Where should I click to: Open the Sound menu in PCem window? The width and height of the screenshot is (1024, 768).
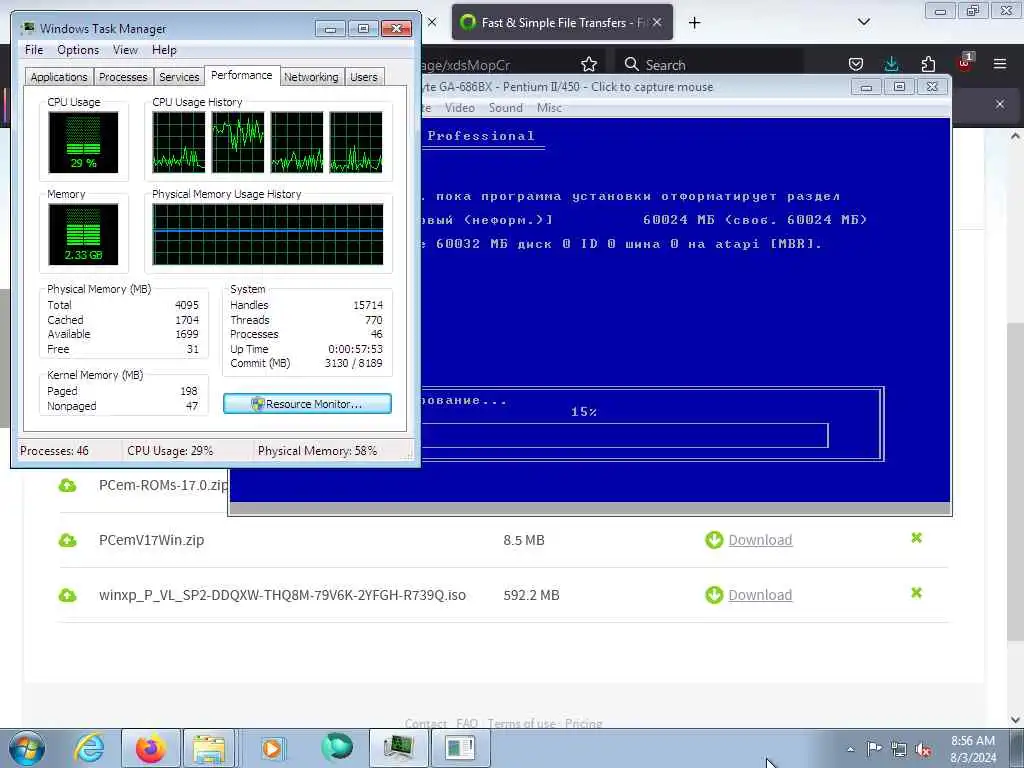coord(505,108)
